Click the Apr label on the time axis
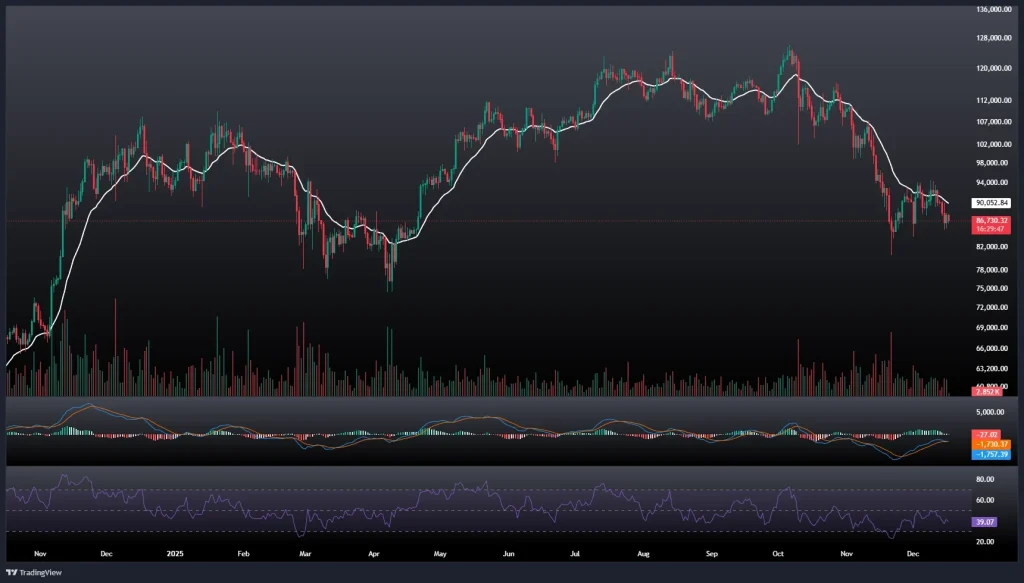The height and width of the screenshot is (583, 1024). (374, 552)
